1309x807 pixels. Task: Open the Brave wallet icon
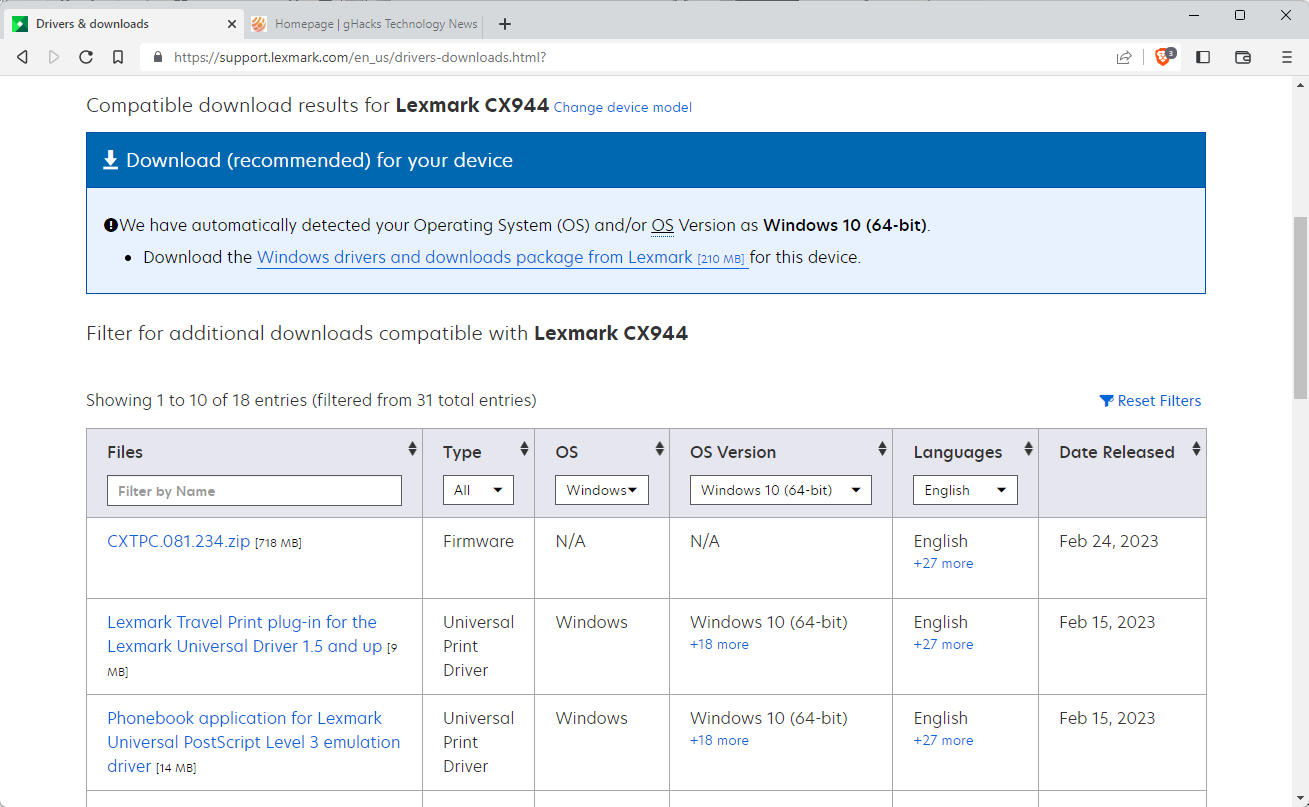1243,57
